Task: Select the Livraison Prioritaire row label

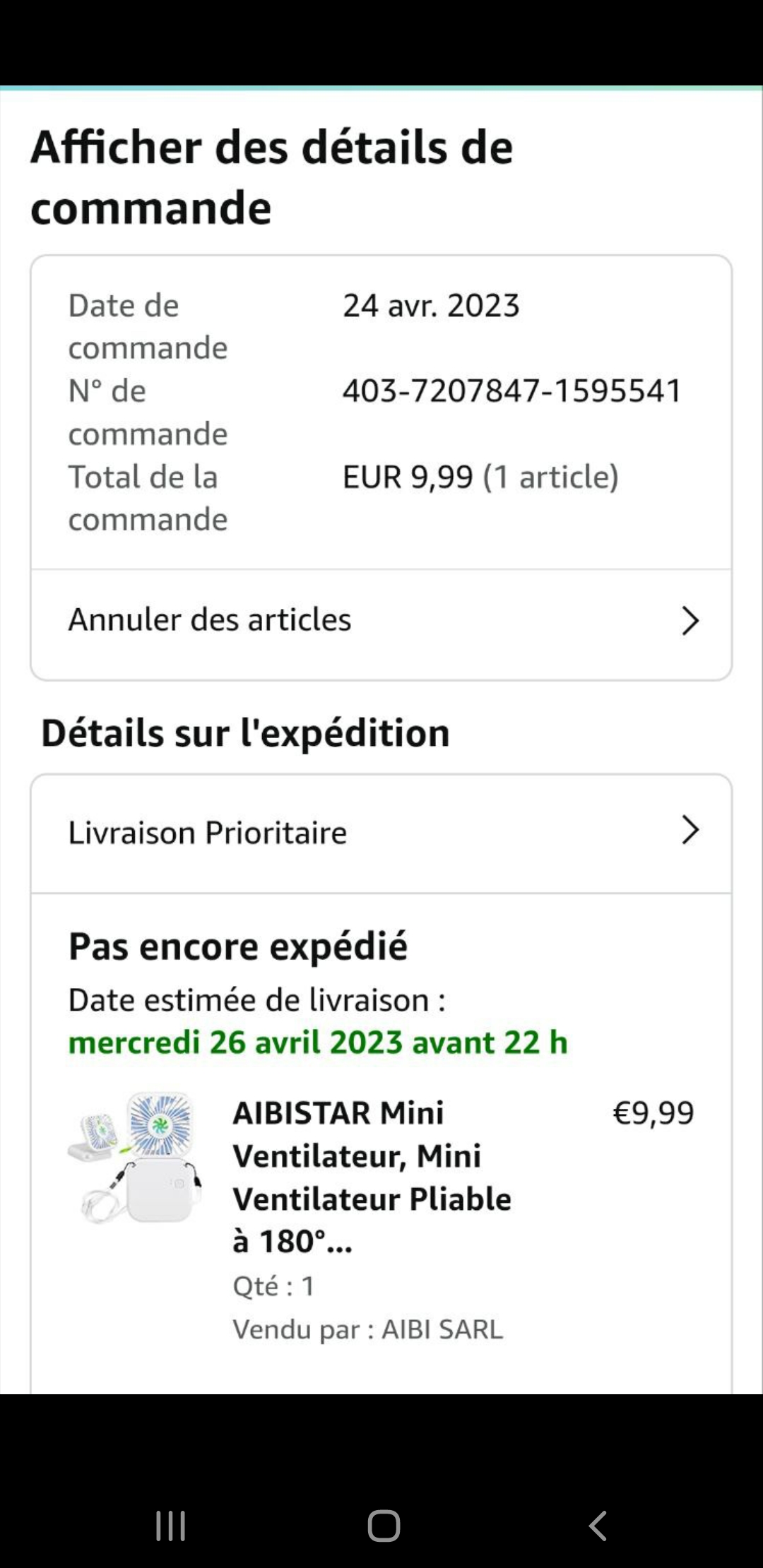Action: 208,833
